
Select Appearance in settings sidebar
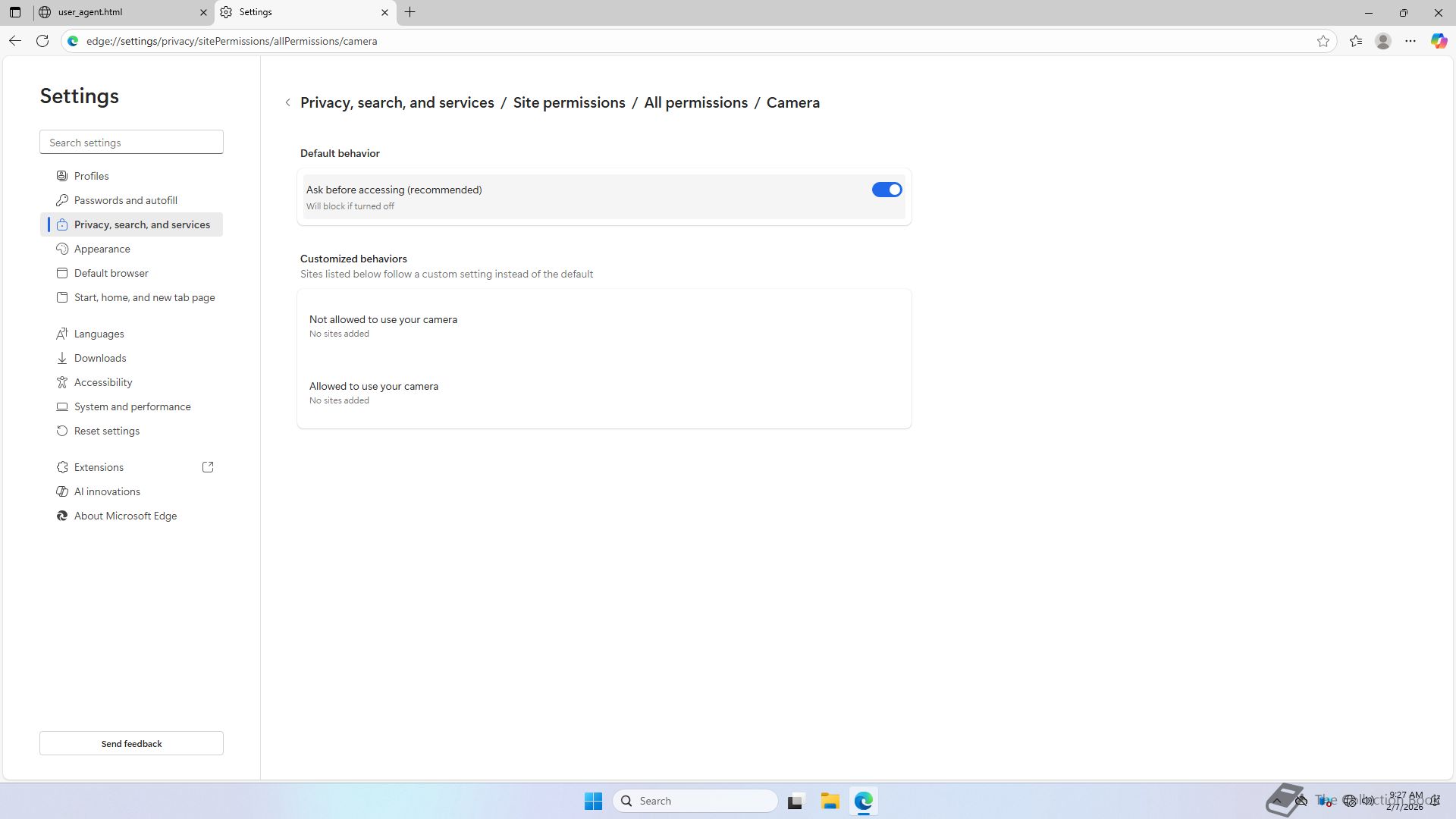pos(102,249)
